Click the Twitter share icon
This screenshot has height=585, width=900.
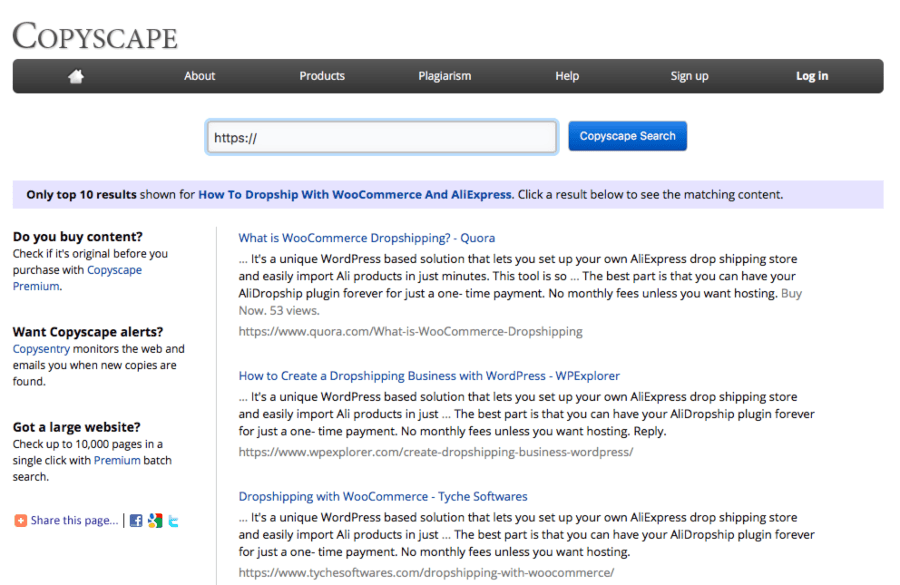tap(173, 520)
